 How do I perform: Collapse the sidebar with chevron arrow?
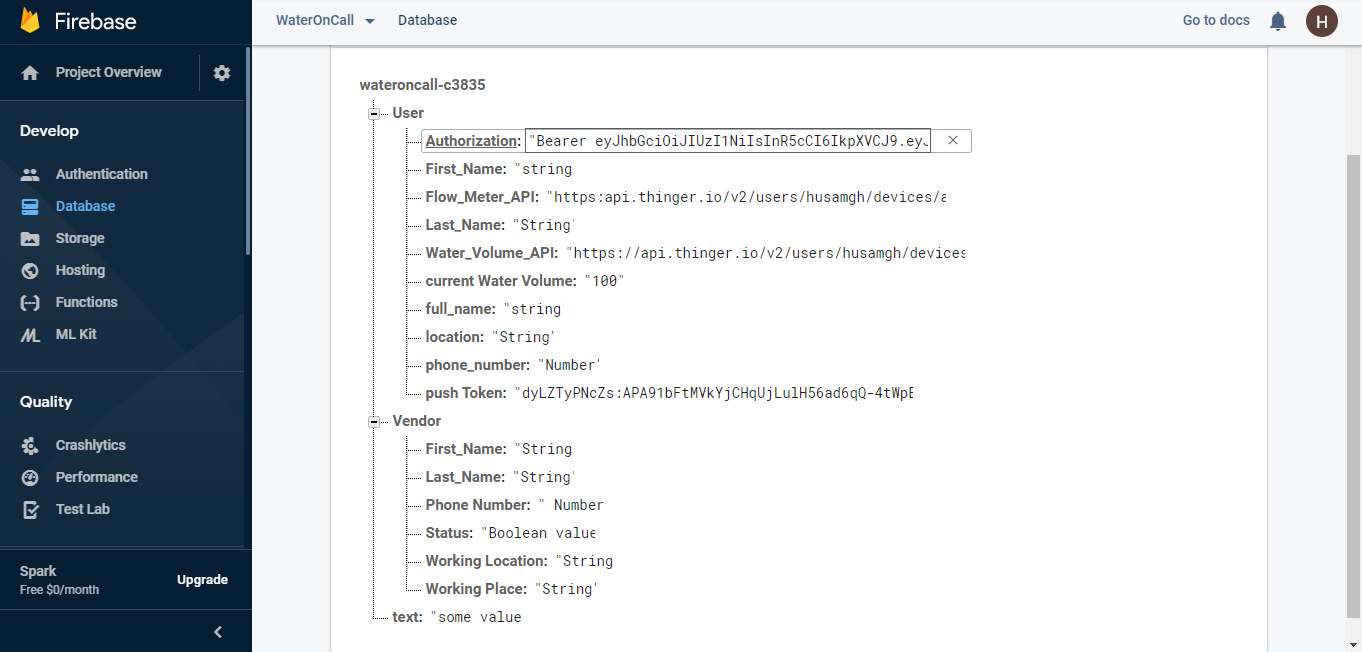coord(218,631)
